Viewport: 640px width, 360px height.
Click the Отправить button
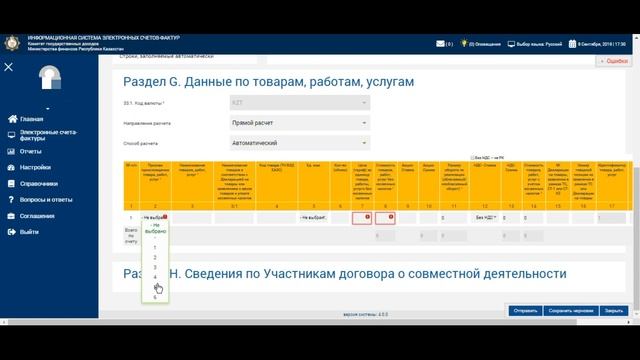(525, 311)
